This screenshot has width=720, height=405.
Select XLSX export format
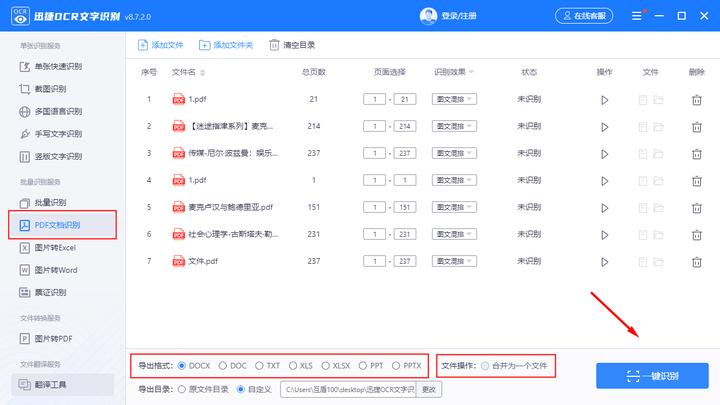pyautogui.click(x=326, y=366)
